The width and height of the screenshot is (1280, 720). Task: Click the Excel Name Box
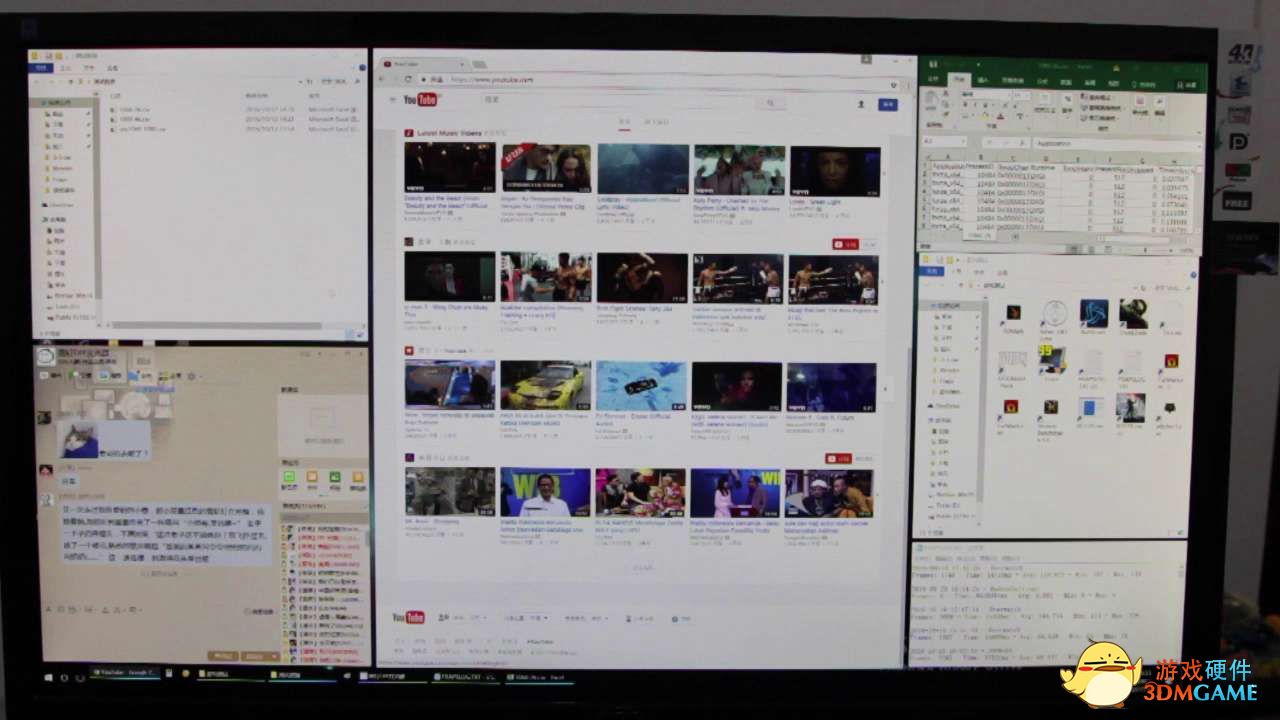(945, 142)
